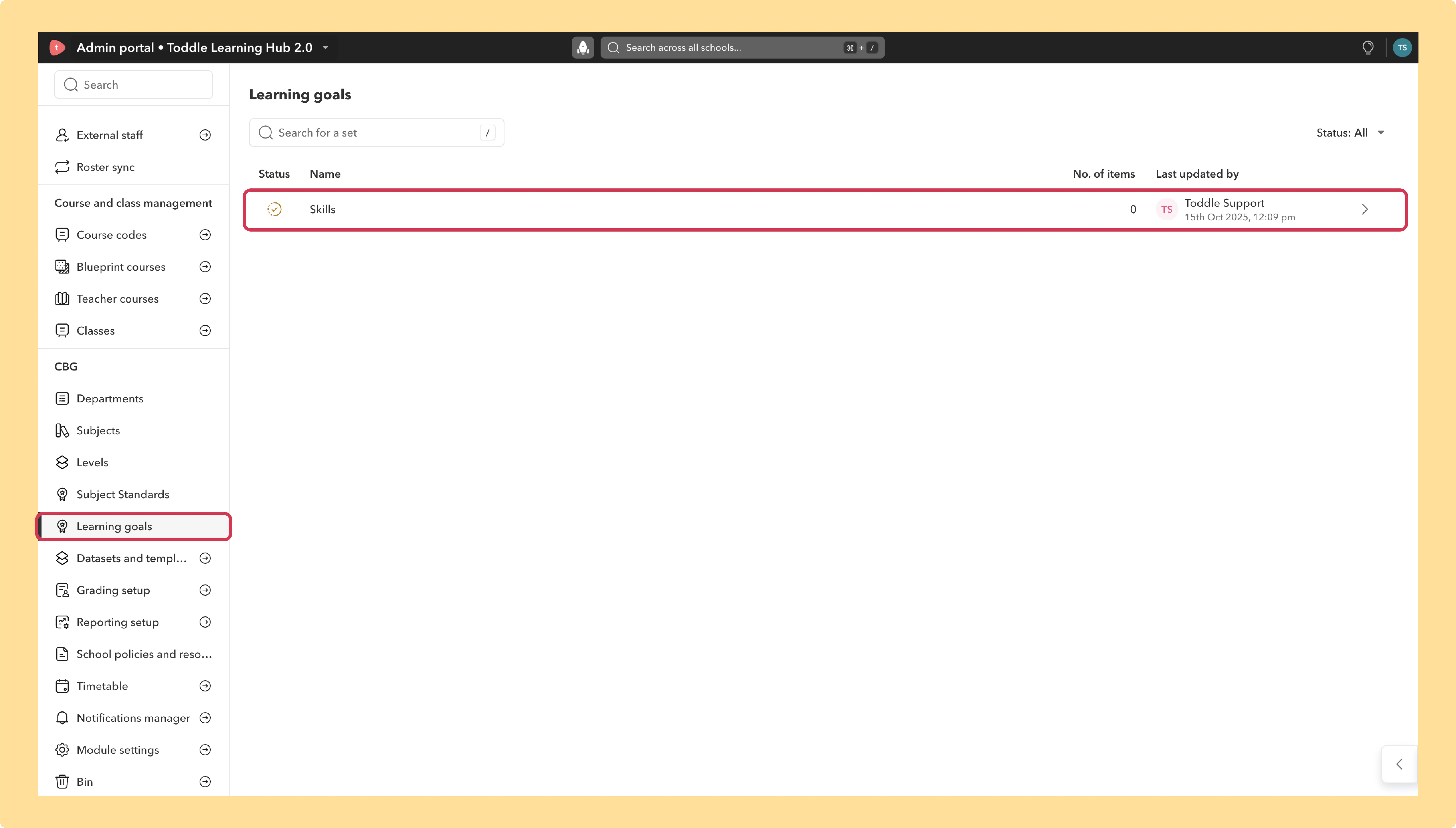Click the Skills row status icon
The width and height of the screenshot is (1456, 828).
click(275, 209)
